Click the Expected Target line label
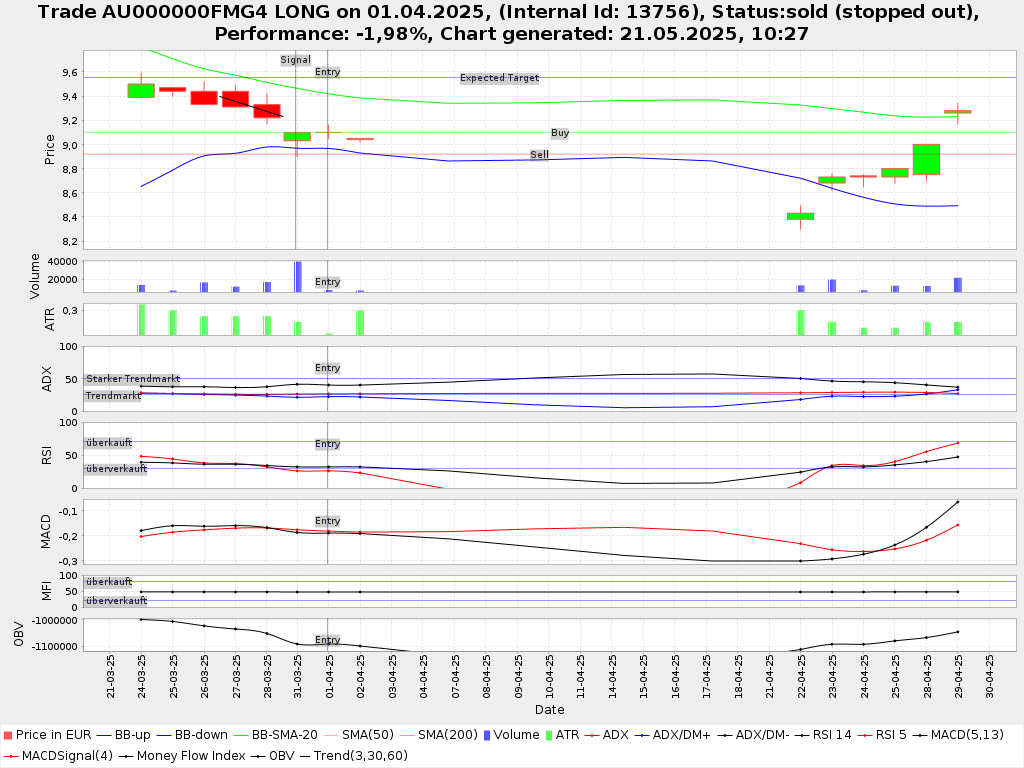Screen dimensions: 1024x768 pyautogui.click(x=499, y=78)
